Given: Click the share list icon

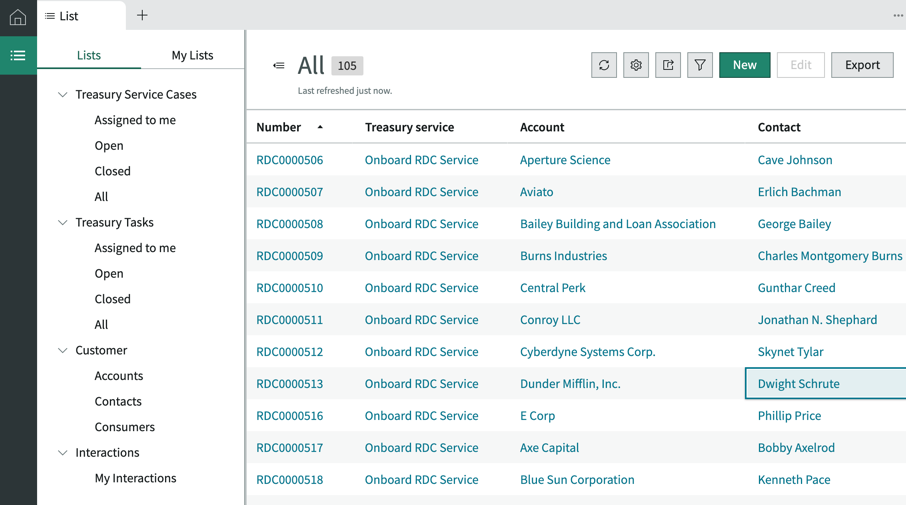Looking at the screenshot, I should click(668, 65).
